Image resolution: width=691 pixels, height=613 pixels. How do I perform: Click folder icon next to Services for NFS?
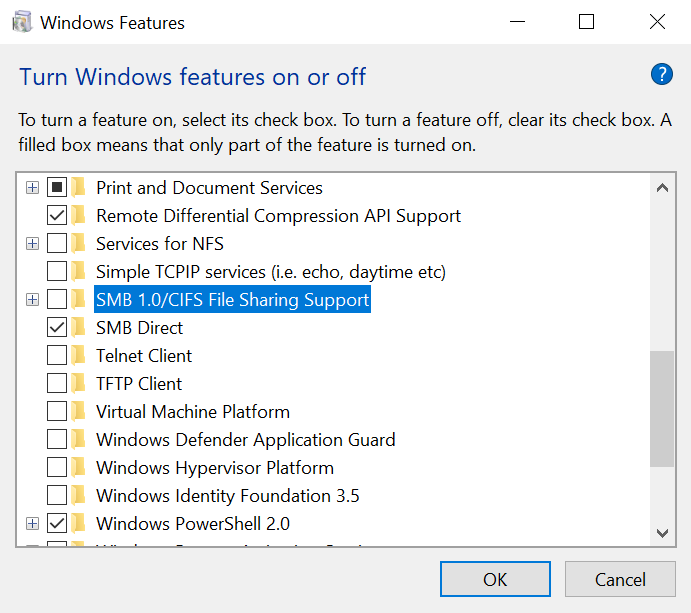click(x=78, y=243)
